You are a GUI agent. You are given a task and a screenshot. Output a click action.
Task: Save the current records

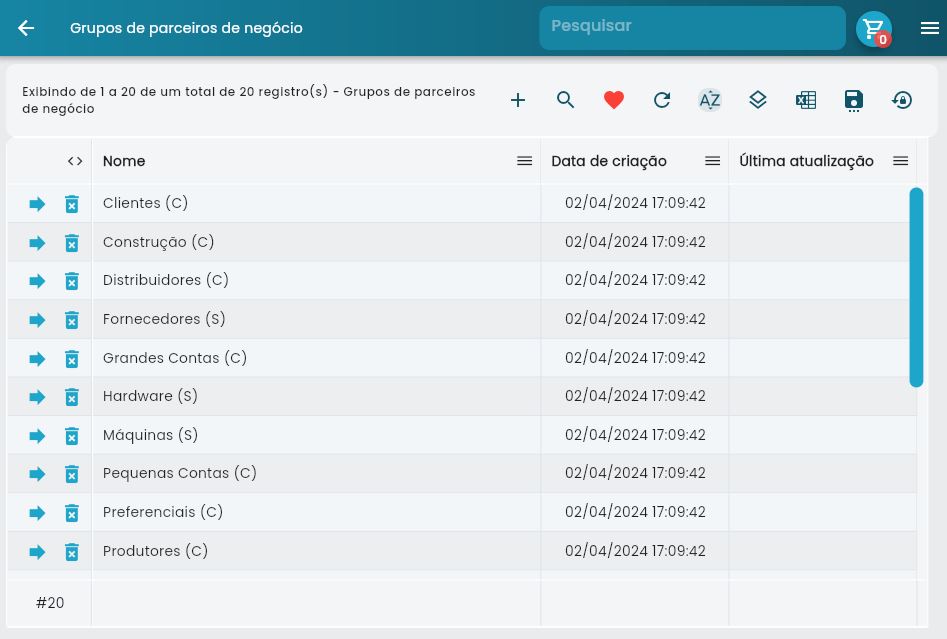tap(854, 100)
